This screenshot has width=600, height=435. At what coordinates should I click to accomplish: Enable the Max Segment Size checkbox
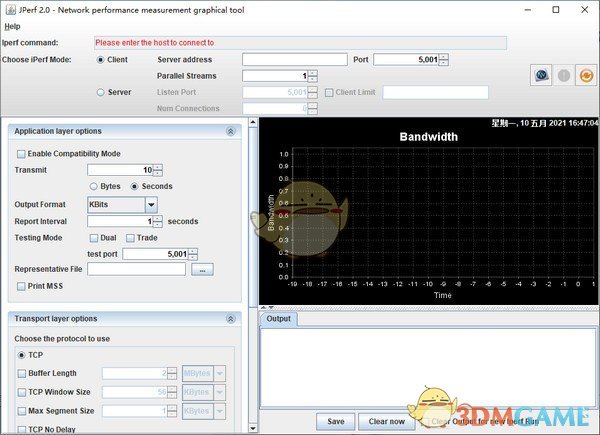click(22, 411)
